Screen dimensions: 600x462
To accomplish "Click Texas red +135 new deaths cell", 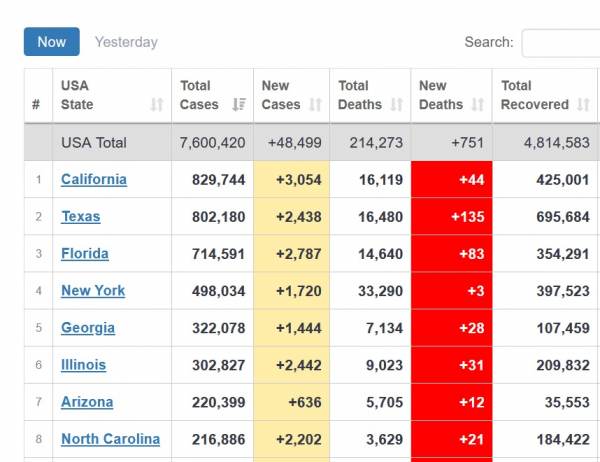I will click(x=451, y=216).
